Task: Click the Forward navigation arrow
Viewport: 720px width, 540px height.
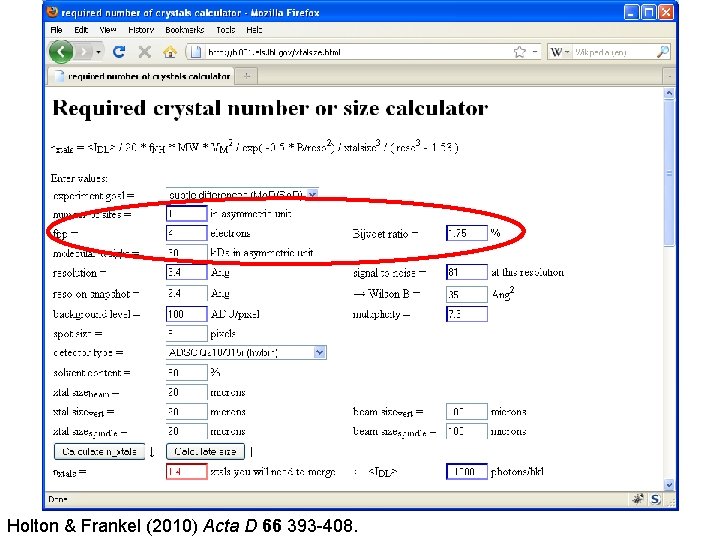Action: tap(83, 52)
